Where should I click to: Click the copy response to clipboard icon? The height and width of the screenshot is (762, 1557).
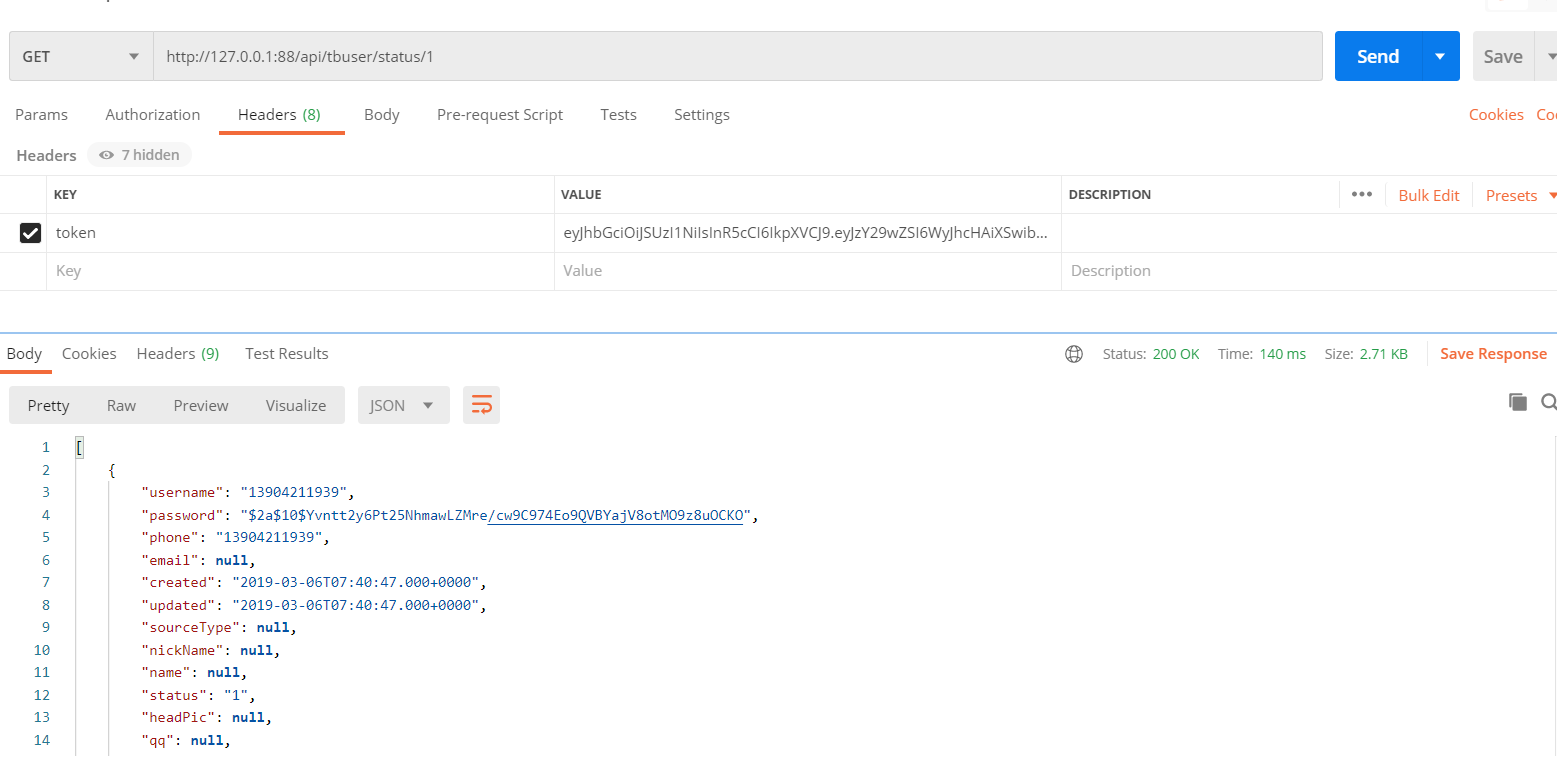pos(1517,401)
